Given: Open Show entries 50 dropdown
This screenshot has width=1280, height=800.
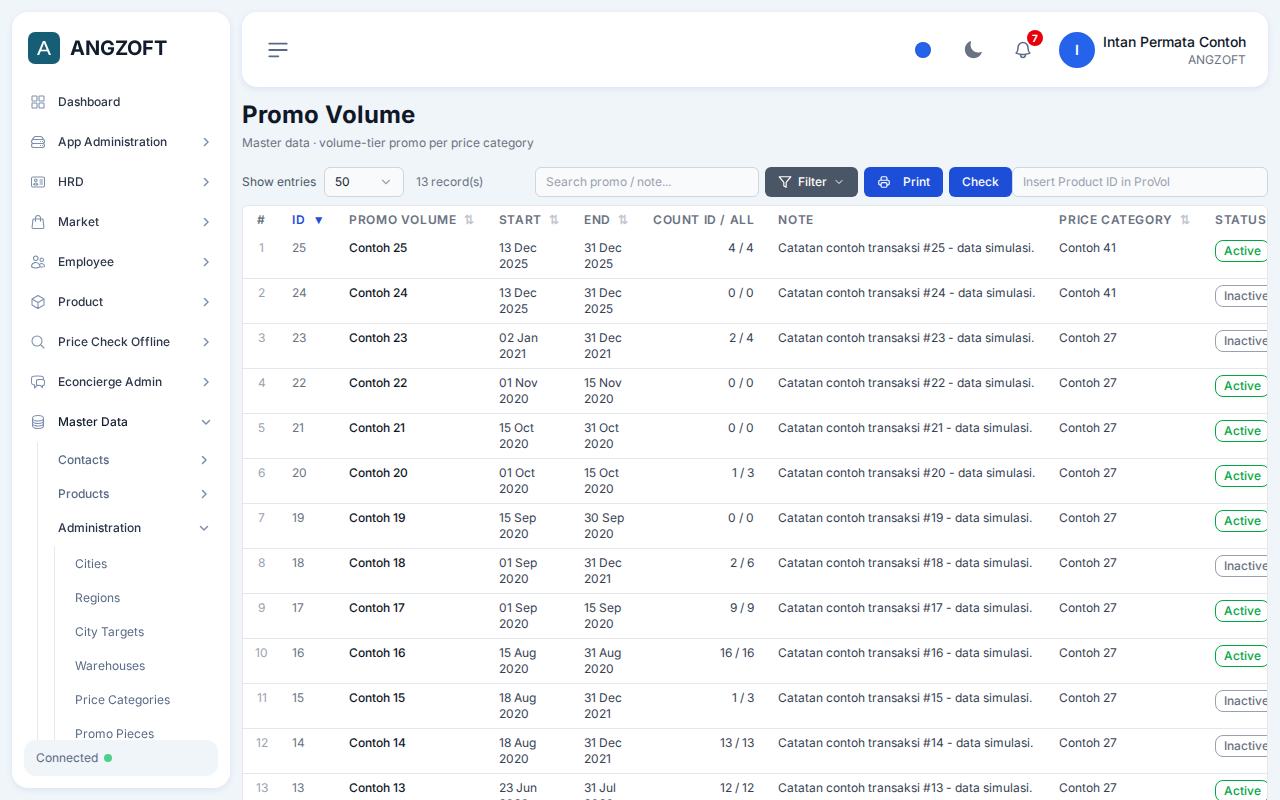Looking at the screenshot, I should (x=364, y=182).
